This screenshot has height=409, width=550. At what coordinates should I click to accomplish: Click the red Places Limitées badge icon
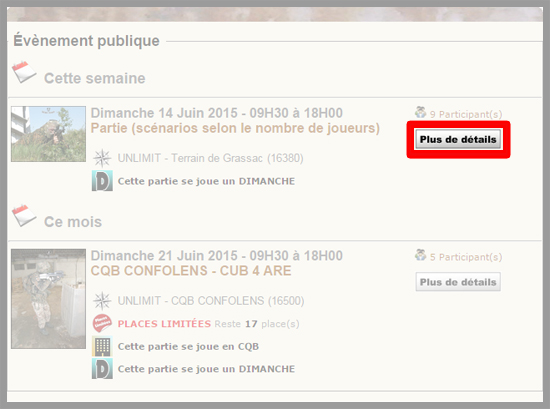(x=102, y=323)
